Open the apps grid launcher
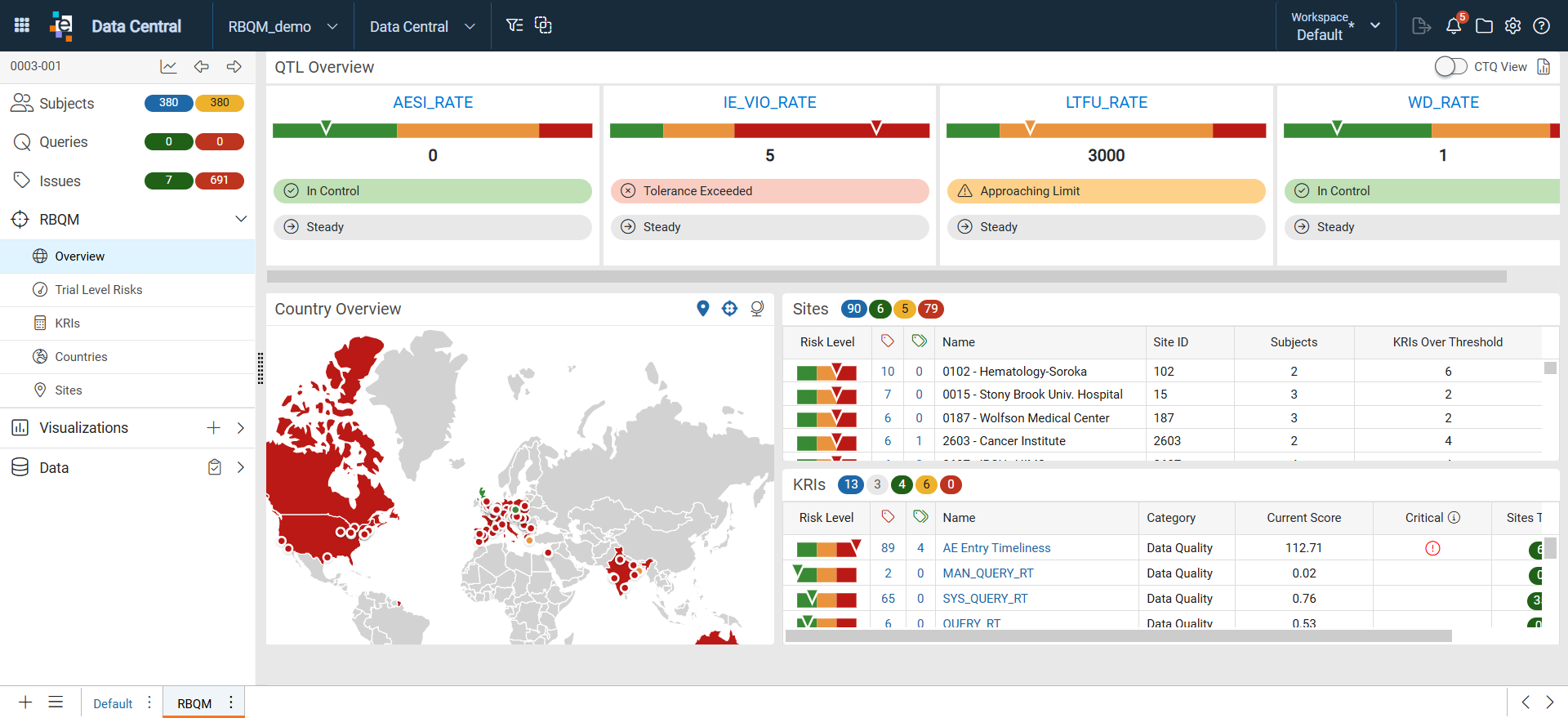This screenshot has width=1568, height=718. pos(22,25)
